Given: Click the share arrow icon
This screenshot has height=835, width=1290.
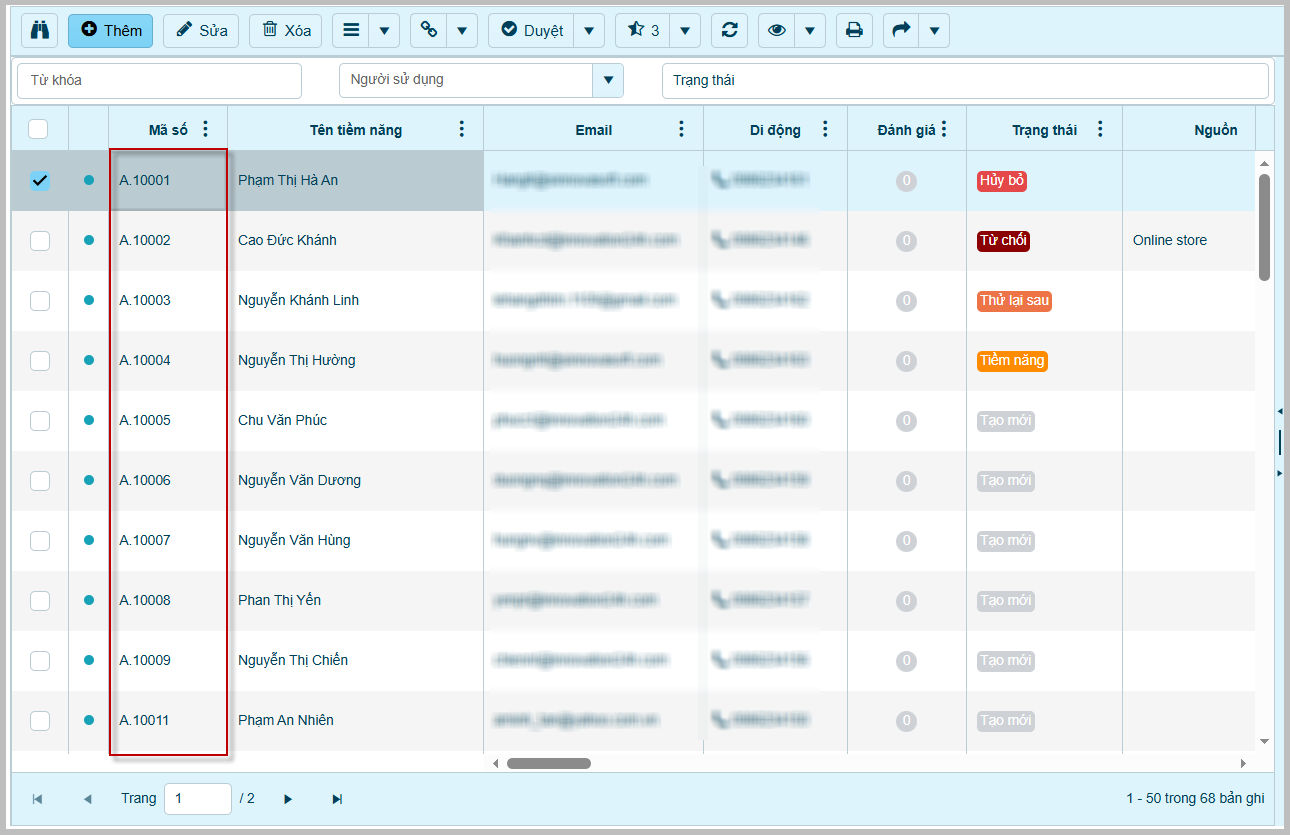Looking at the screenshot, I should 901,30.
